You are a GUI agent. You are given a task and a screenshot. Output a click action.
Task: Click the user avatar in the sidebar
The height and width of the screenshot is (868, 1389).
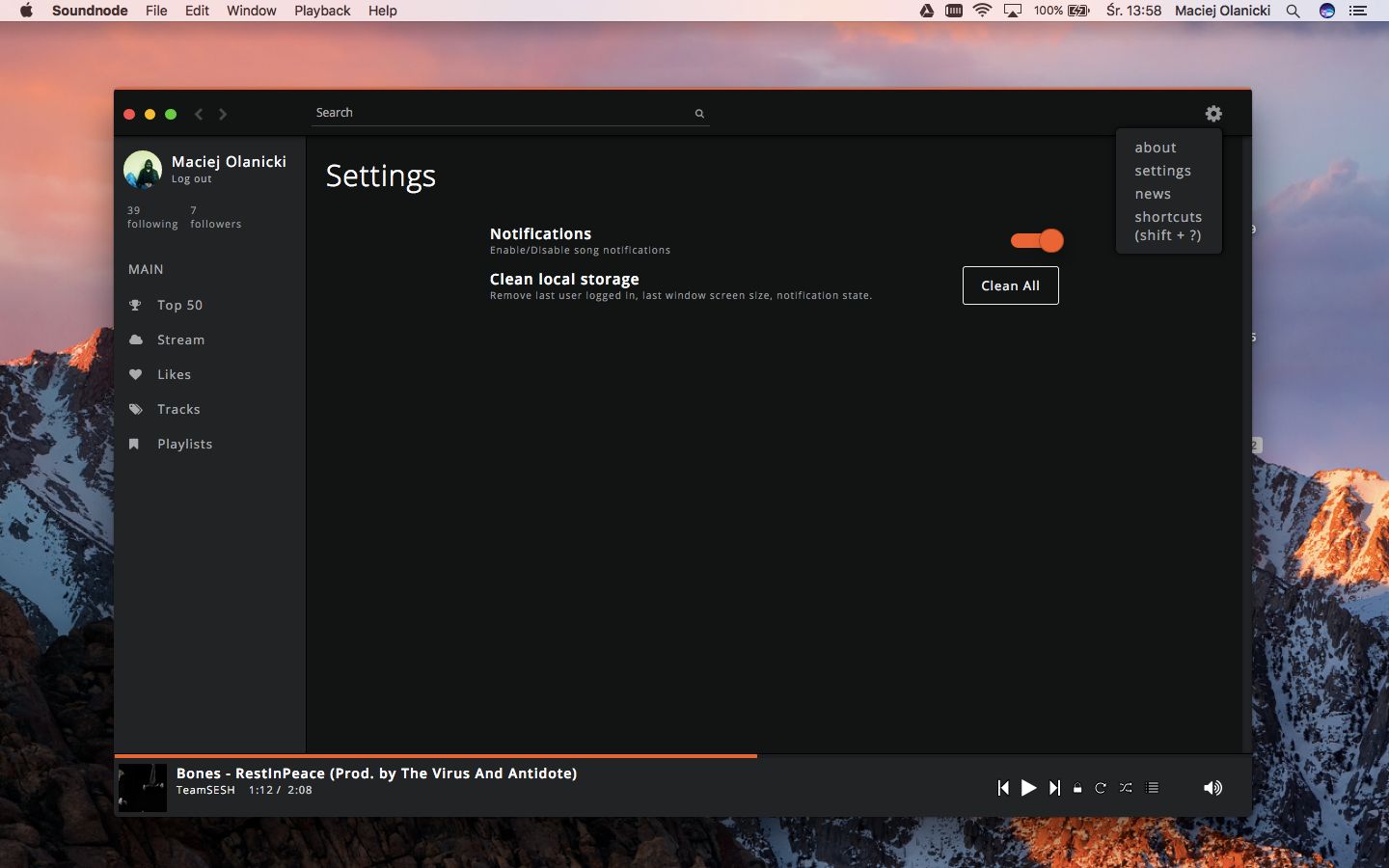coord(143,170)
